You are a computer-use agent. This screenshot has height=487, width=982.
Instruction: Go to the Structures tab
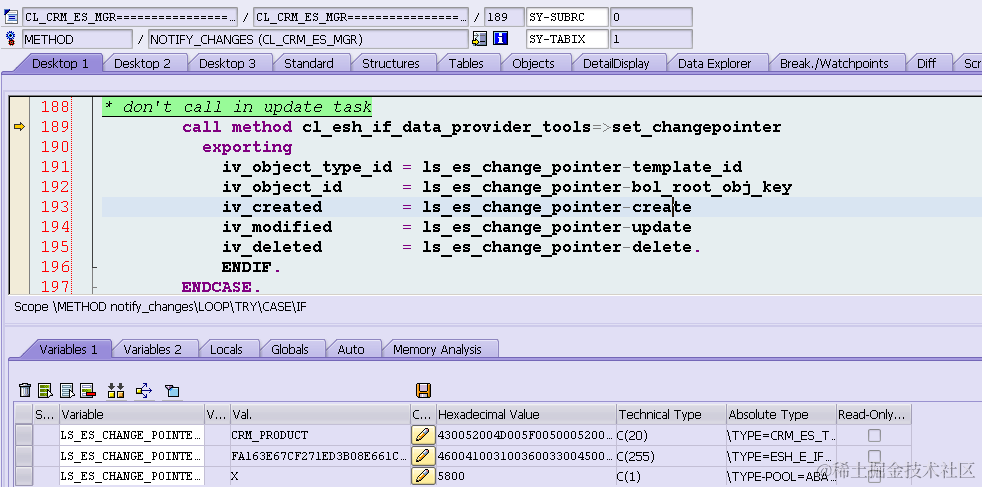pos(391,63)
